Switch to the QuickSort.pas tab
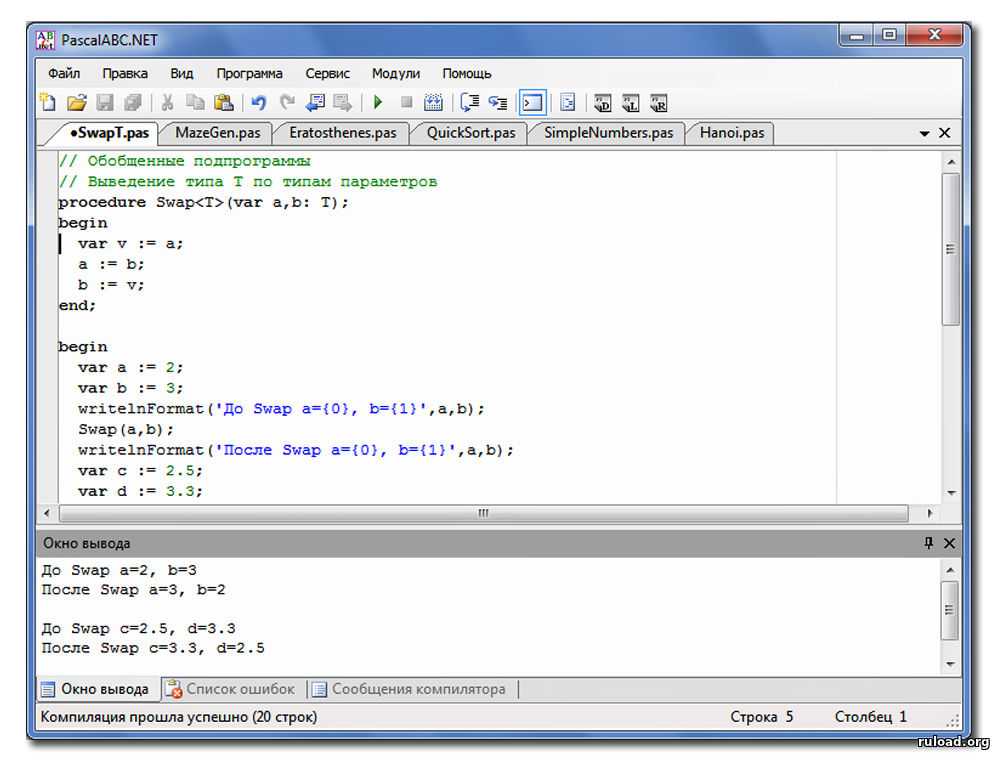 pos(471,133)
